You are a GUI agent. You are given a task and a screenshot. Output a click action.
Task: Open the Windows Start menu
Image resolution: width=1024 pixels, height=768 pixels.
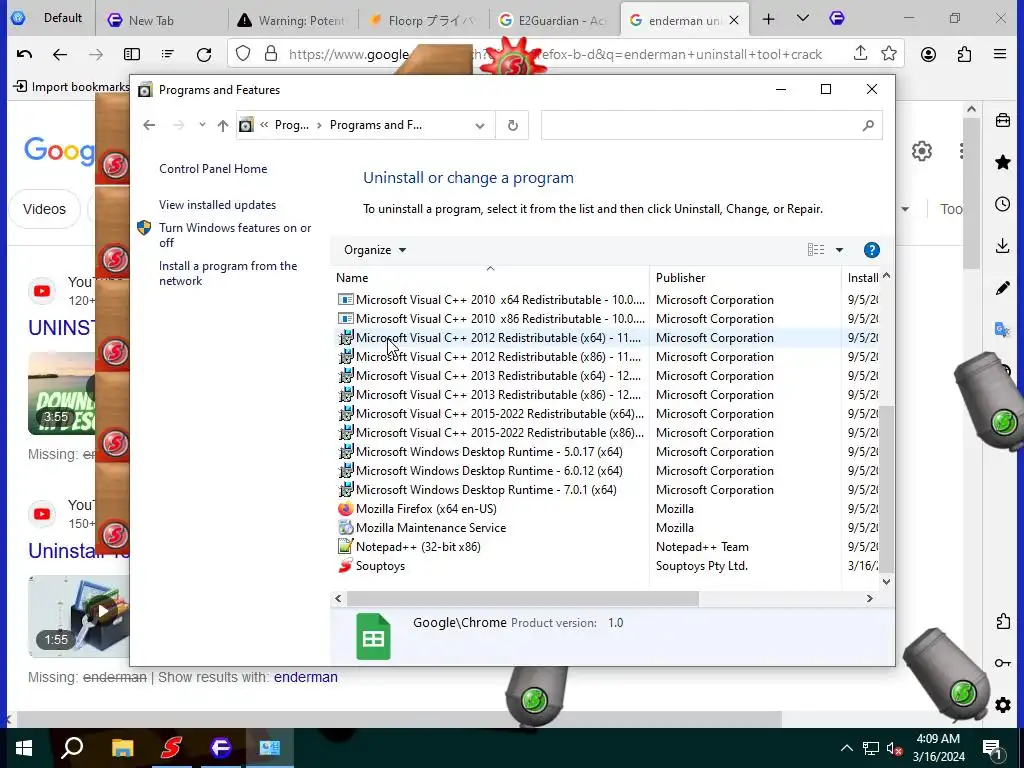click(x=24, y=748)
